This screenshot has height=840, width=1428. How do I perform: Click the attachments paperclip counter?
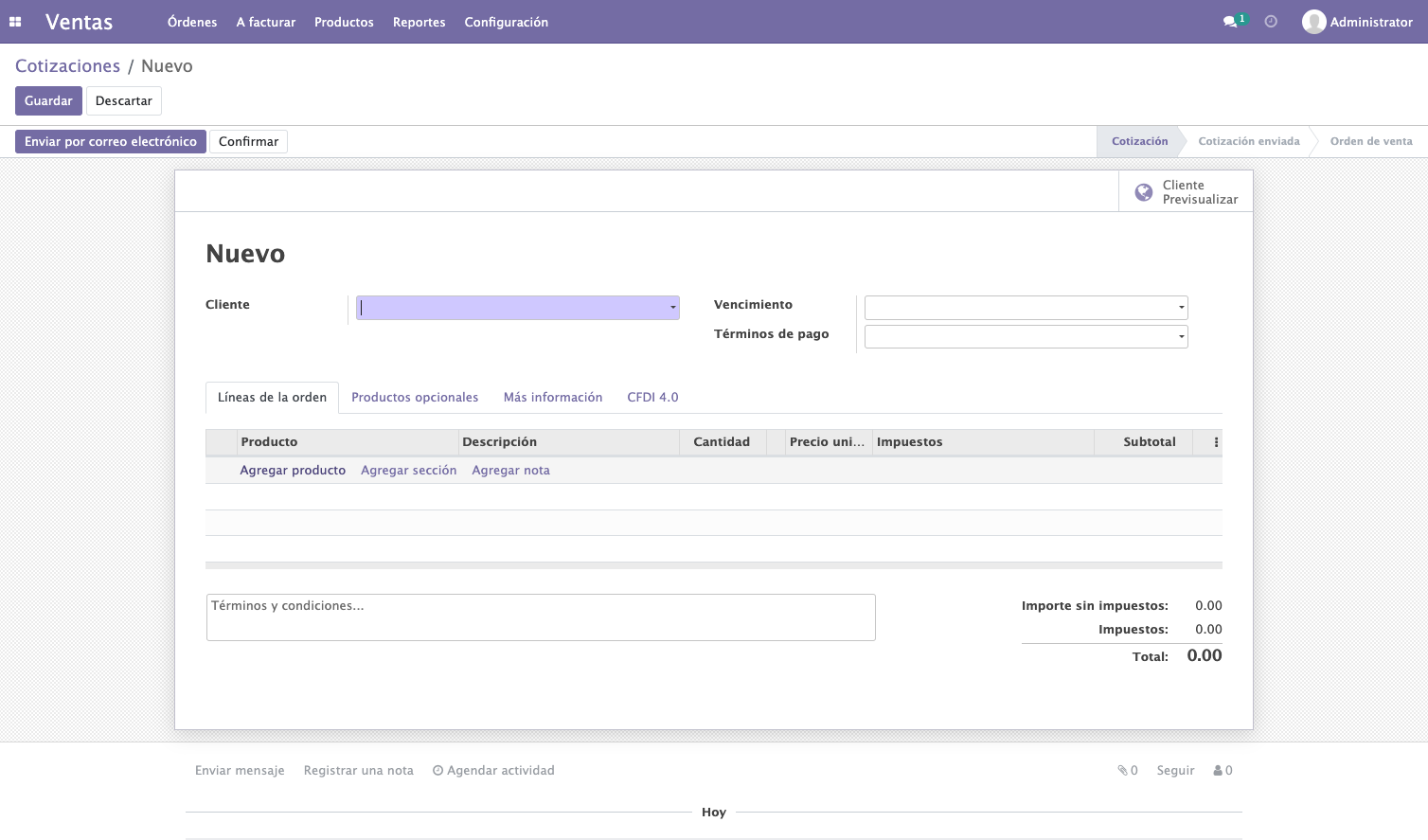[x=1127, y=771]
